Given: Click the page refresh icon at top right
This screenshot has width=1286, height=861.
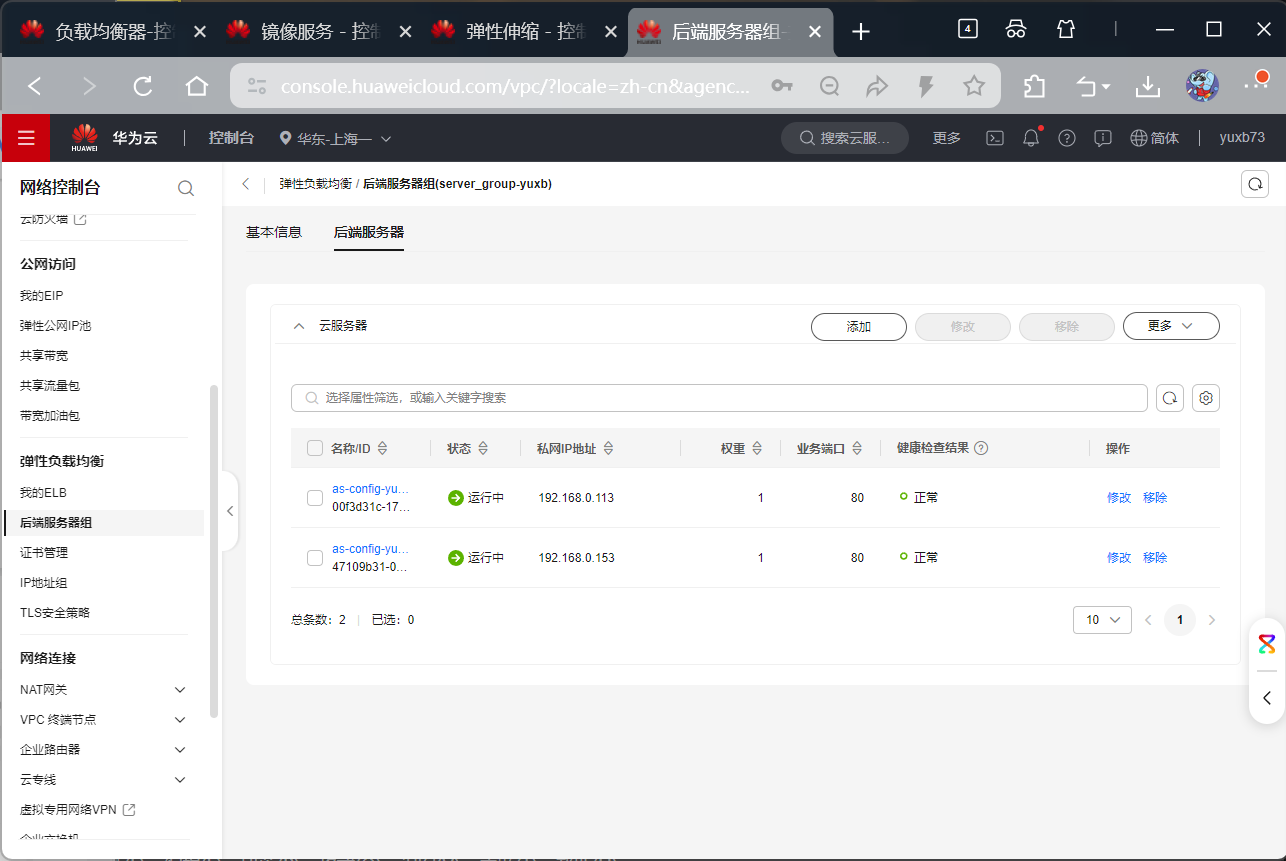Looking at the screenshot, I should click(1254, 184).
